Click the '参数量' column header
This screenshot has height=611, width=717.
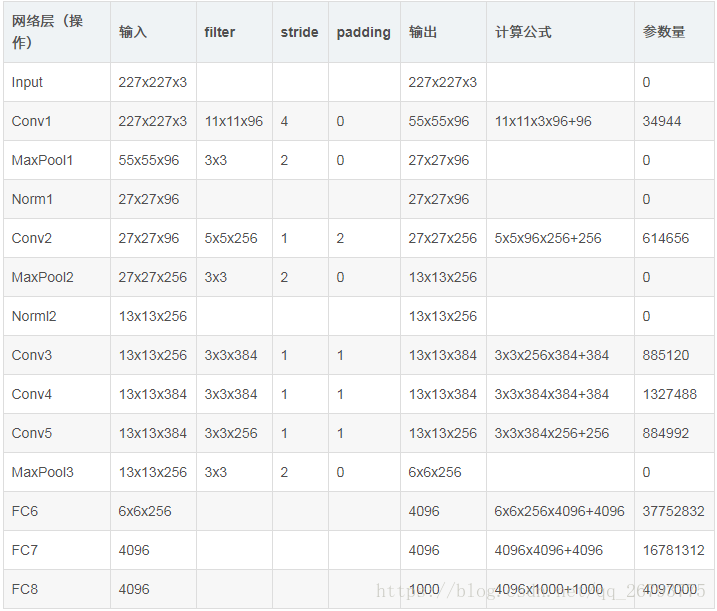[x=663, y=32]
